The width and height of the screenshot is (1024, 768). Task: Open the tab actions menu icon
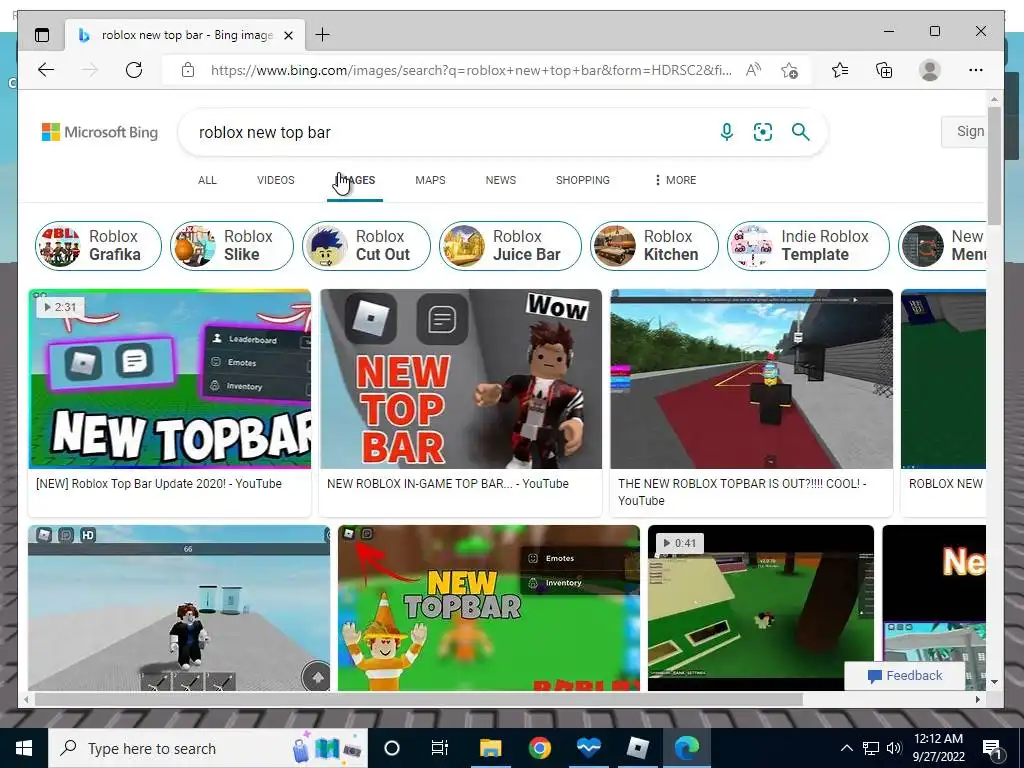tap(42, 35)
